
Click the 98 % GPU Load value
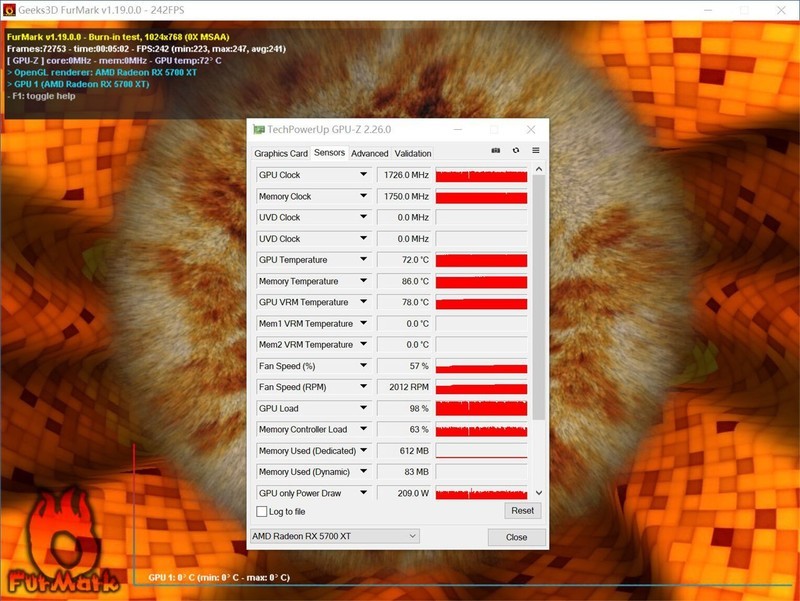pyautogui.click(x=405, y=408)
